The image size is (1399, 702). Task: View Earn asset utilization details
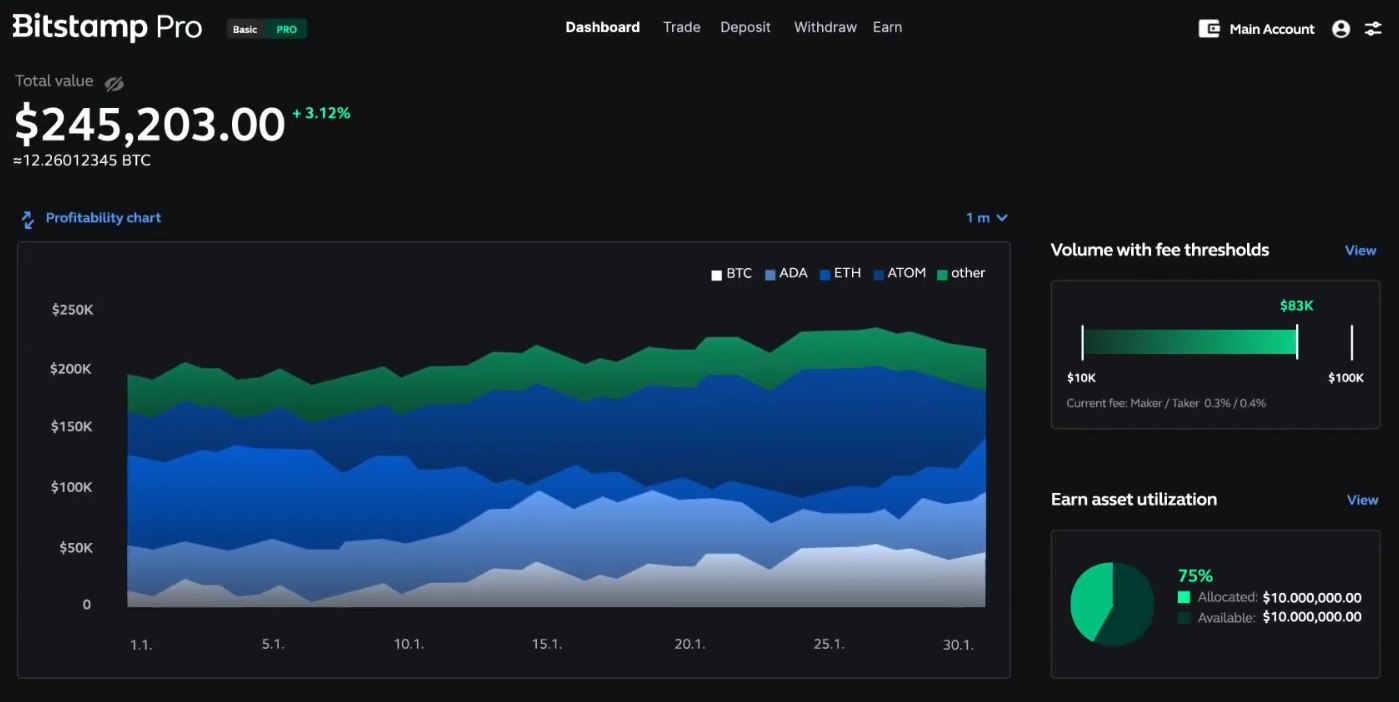[x=1363, y=500]
